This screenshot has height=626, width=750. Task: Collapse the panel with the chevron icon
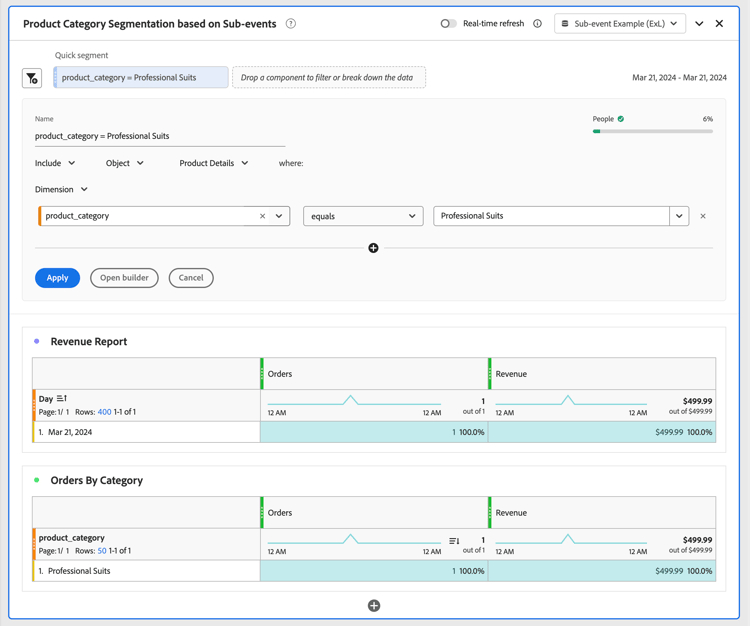(x=699, y=23)
